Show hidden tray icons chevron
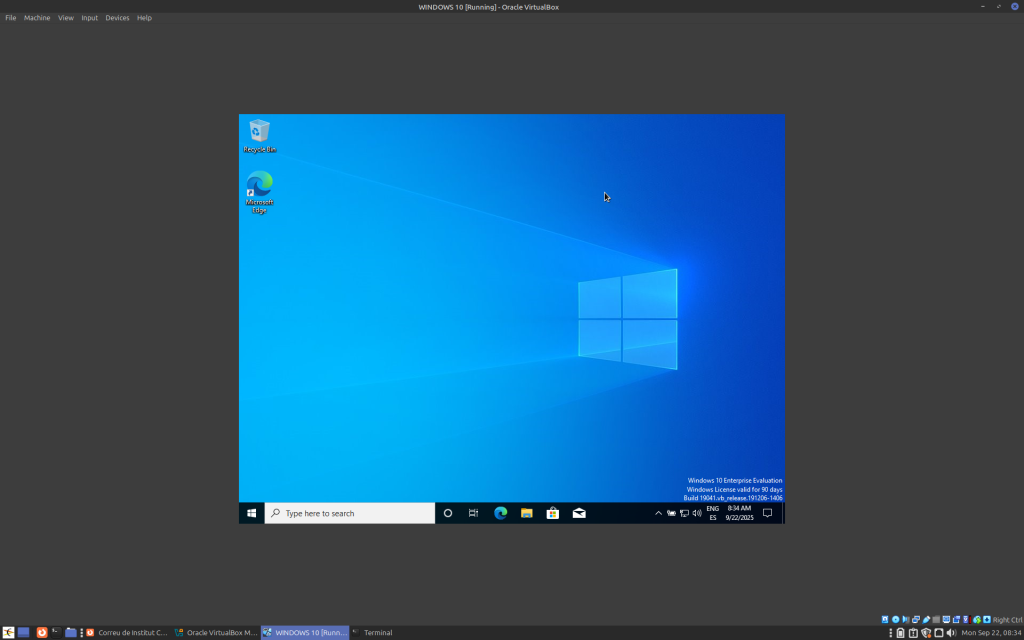This screenshot has width=1024, height=640. 658,513
